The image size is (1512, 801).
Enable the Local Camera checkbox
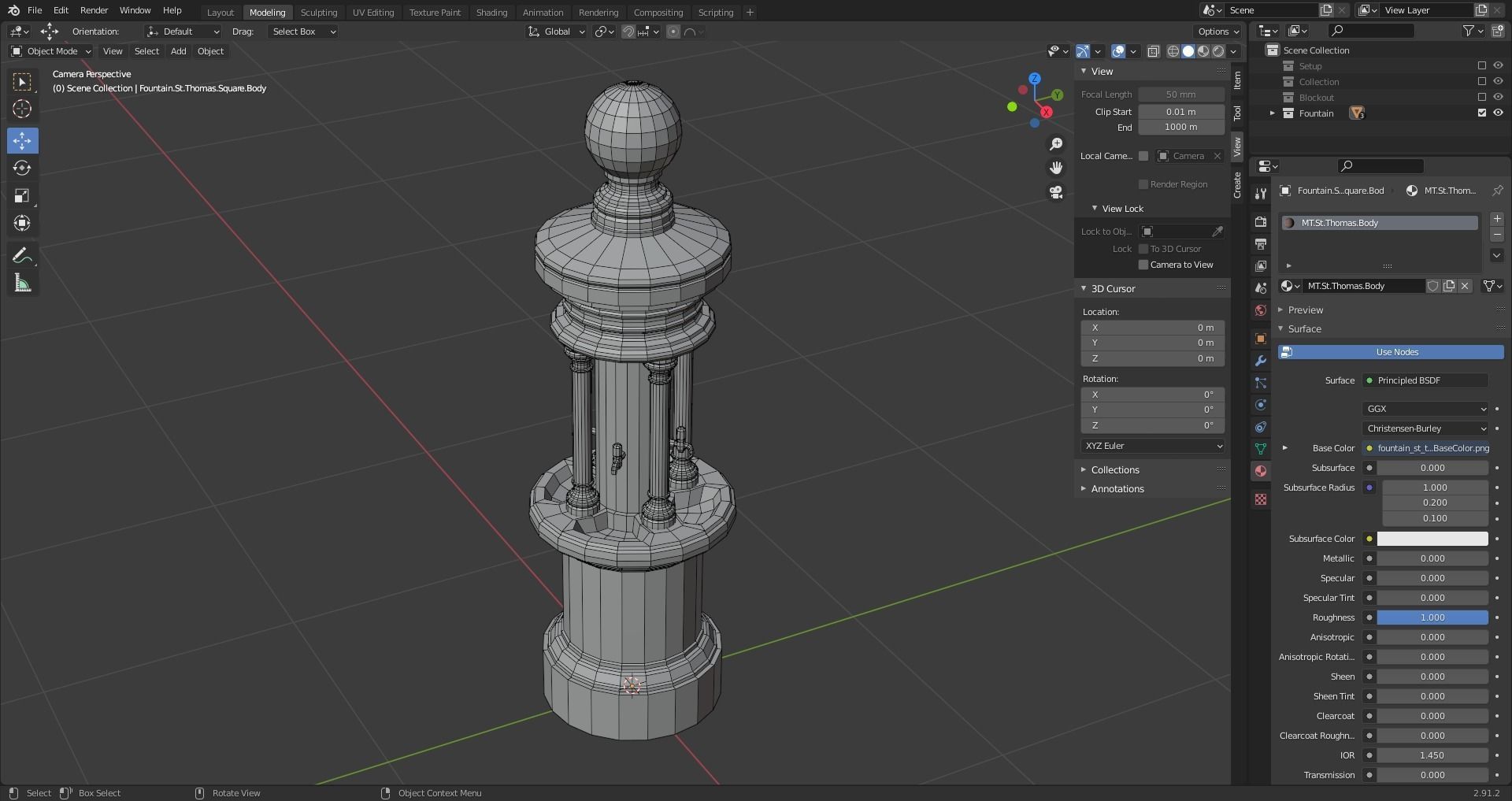[x=1143, y=156]
